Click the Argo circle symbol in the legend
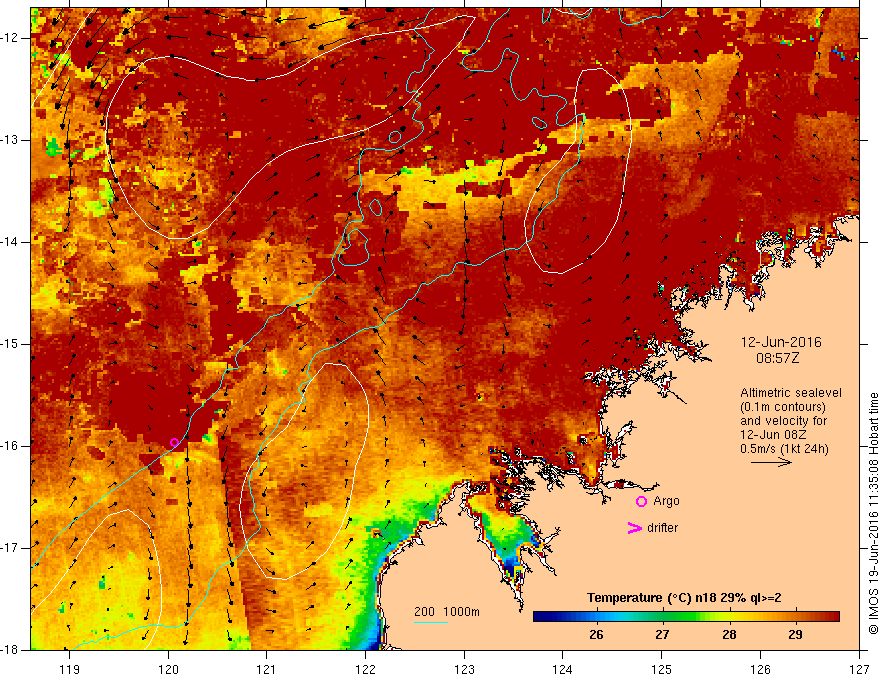 pos(641,502)
